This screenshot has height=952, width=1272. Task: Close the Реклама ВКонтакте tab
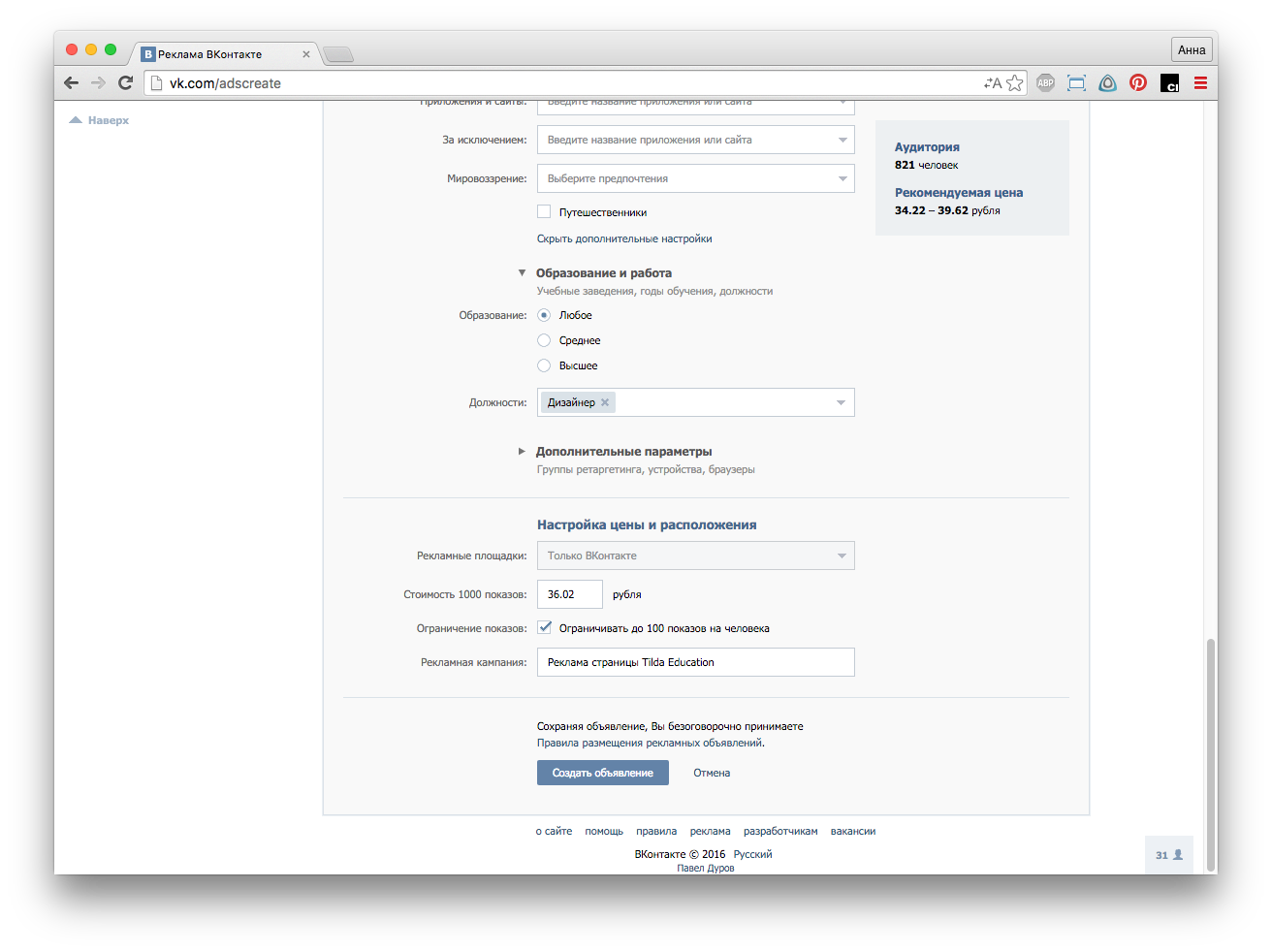(x=306, y=54)
